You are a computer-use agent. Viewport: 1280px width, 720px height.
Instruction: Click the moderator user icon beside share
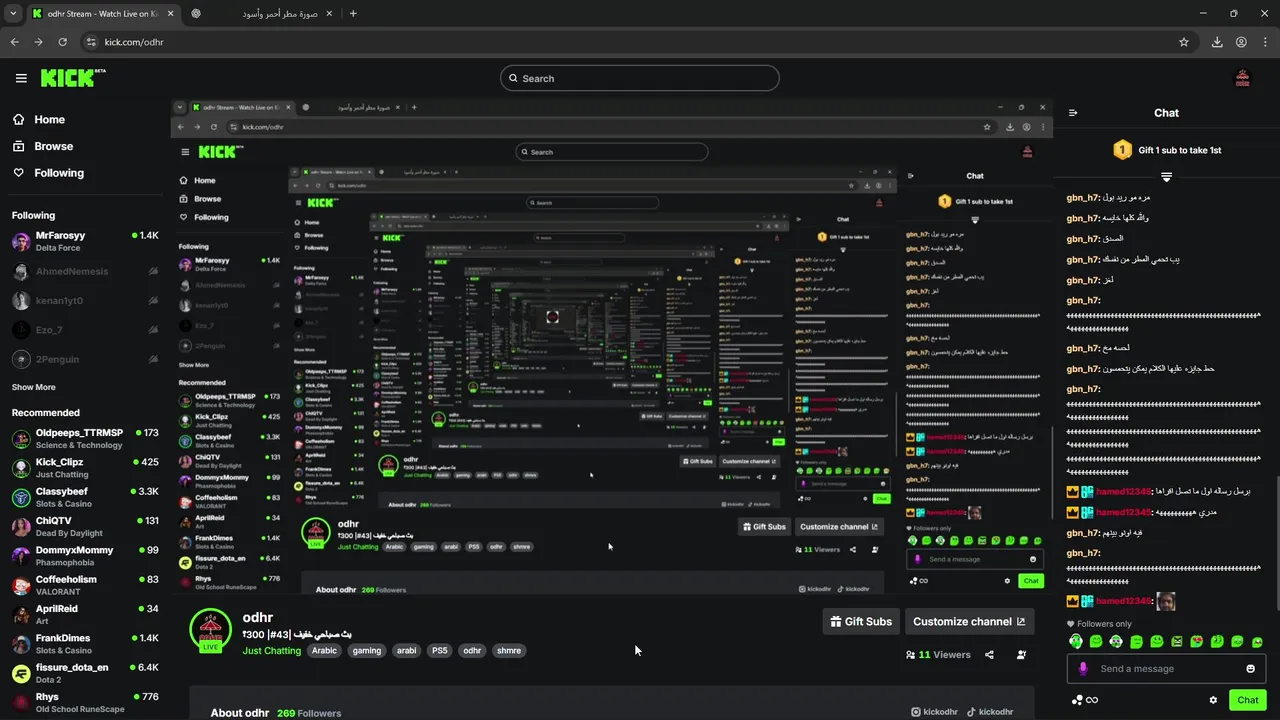(1021, 655)
